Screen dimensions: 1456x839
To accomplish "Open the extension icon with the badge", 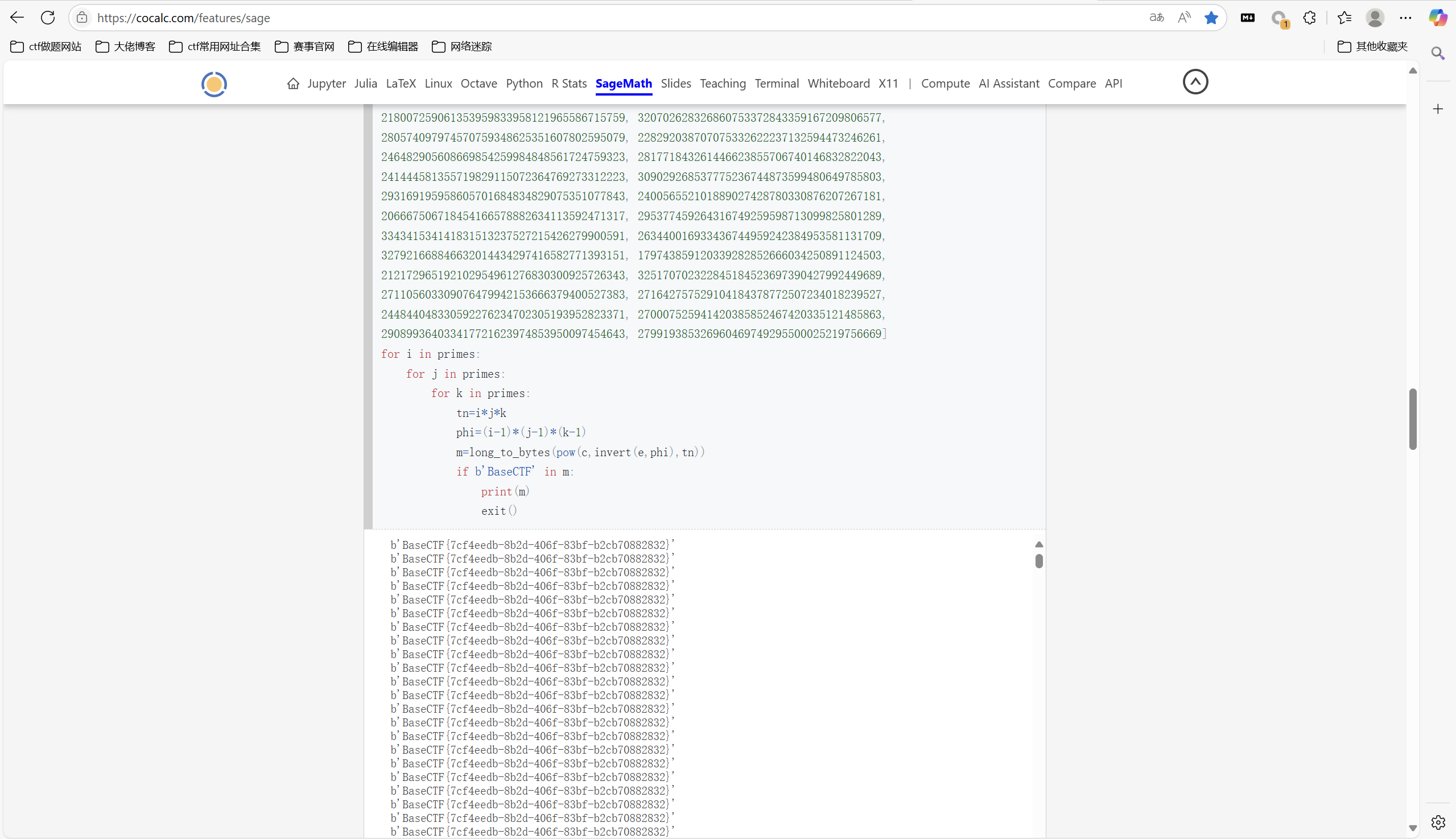I will (1279, 18).
